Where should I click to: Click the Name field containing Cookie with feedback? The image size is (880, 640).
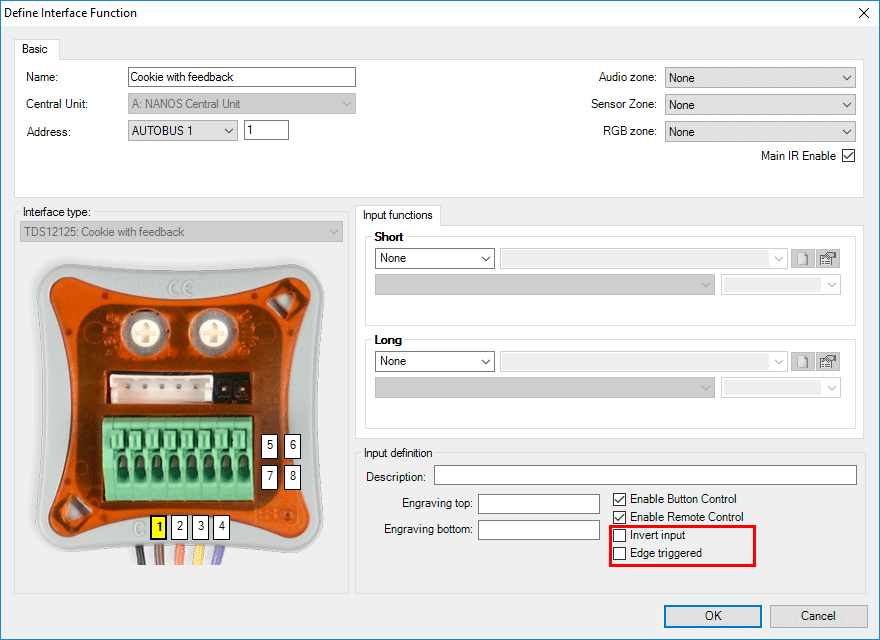pyautogui.click(x=242, y=77)
